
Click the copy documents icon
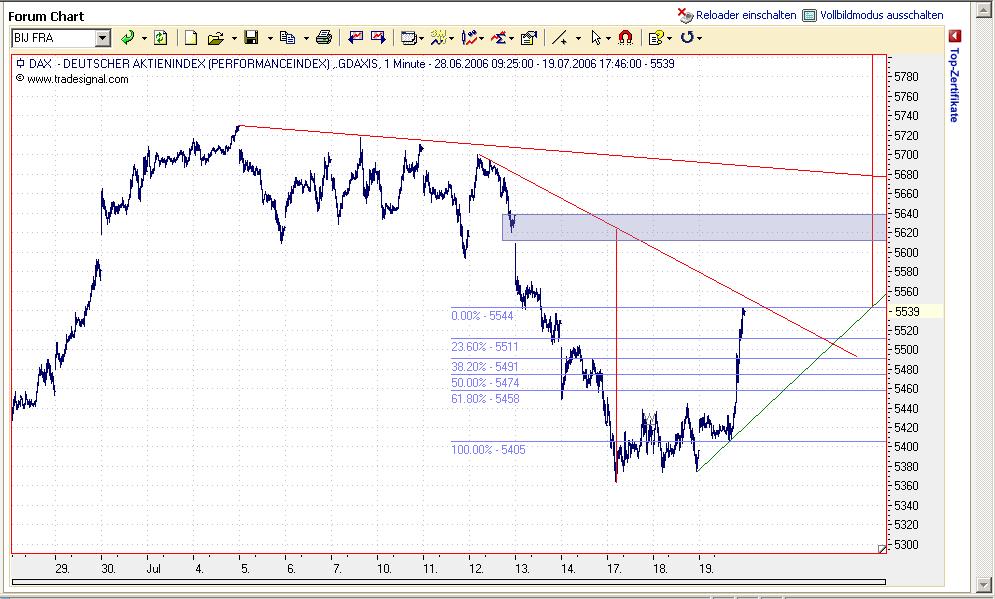pyautogui.click(x=287, y=38)
